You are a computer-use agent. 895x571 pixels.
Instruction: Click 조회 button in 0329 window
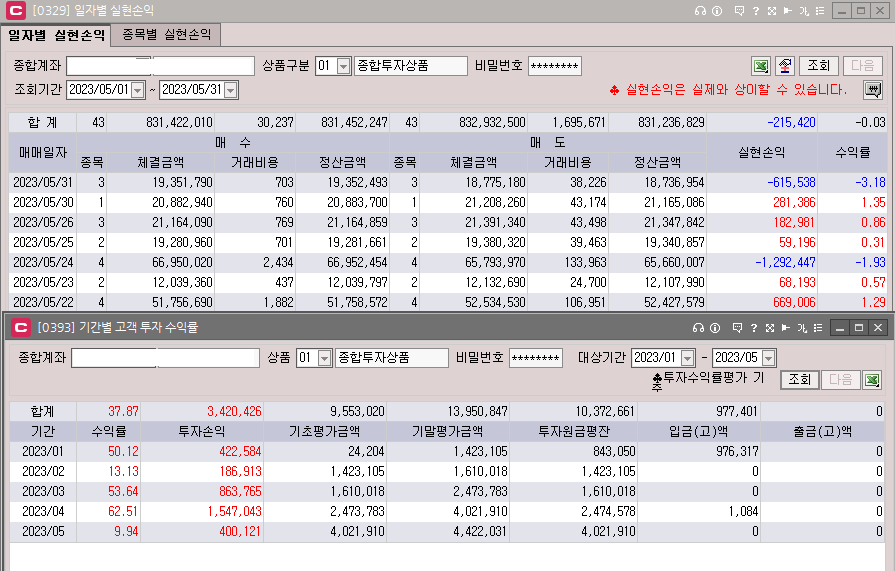[819, 66]
